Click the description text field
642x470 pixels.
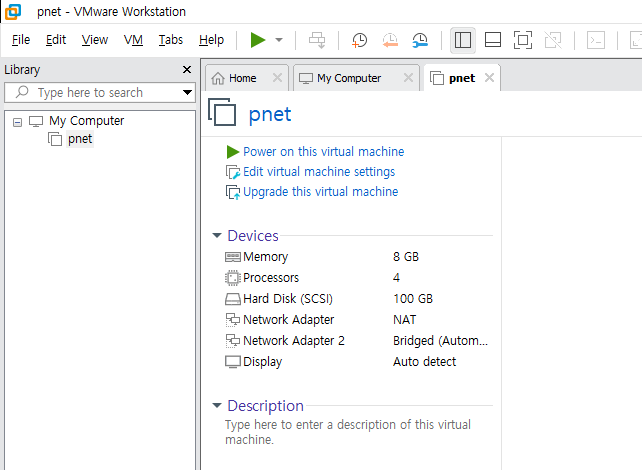pos(348,432)
